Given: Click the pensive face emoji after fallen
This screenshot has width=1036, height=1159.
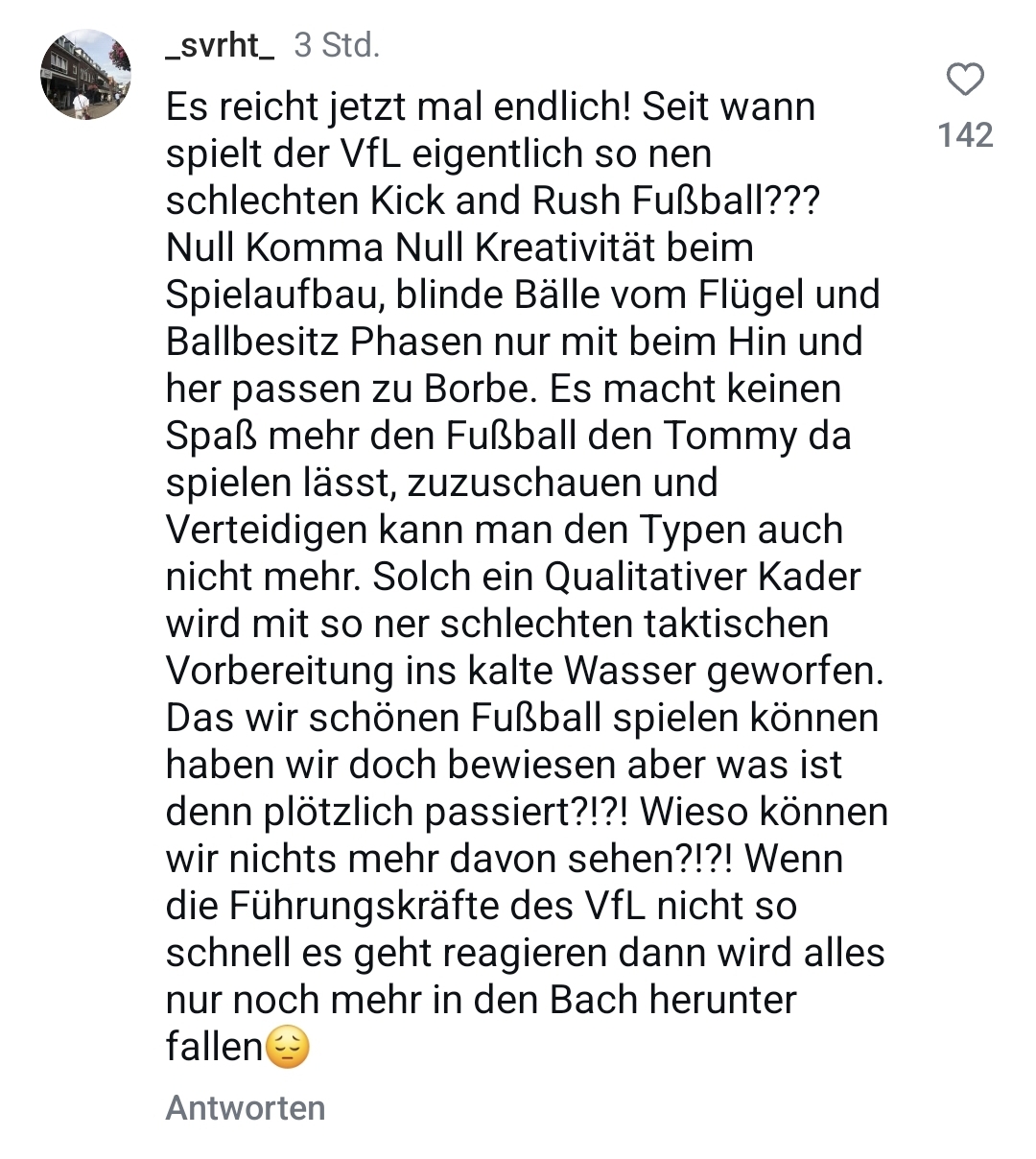Looking at the screenshot, I should (287, 1048).
